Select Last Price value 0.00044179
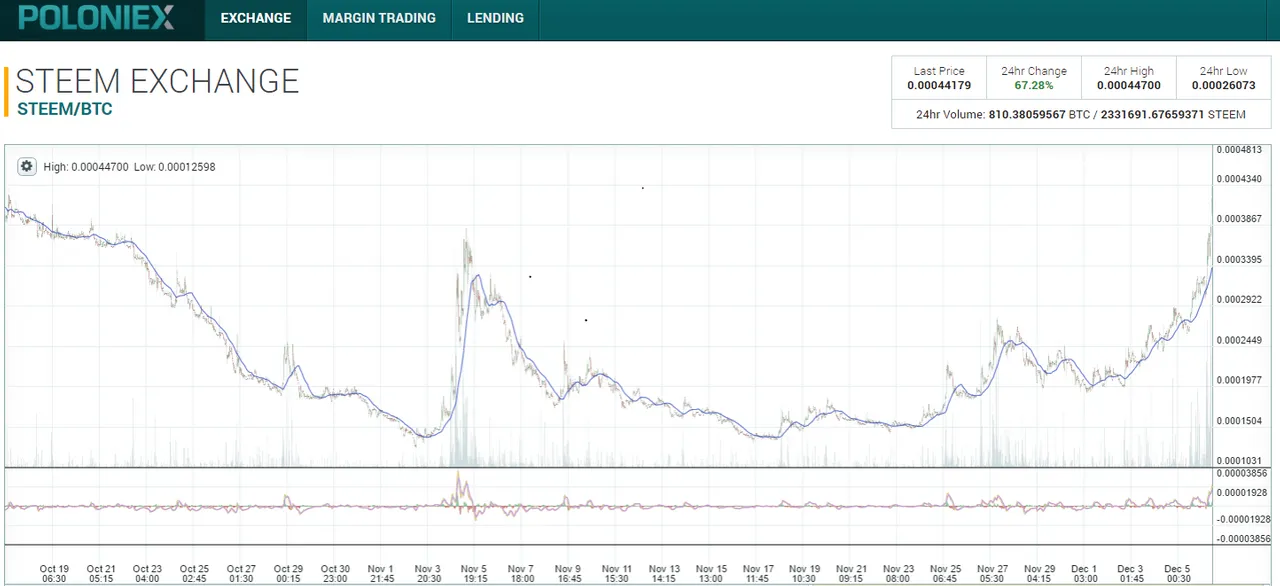The width and height of the screenshot is (1280, 586). tap(939, 85)
